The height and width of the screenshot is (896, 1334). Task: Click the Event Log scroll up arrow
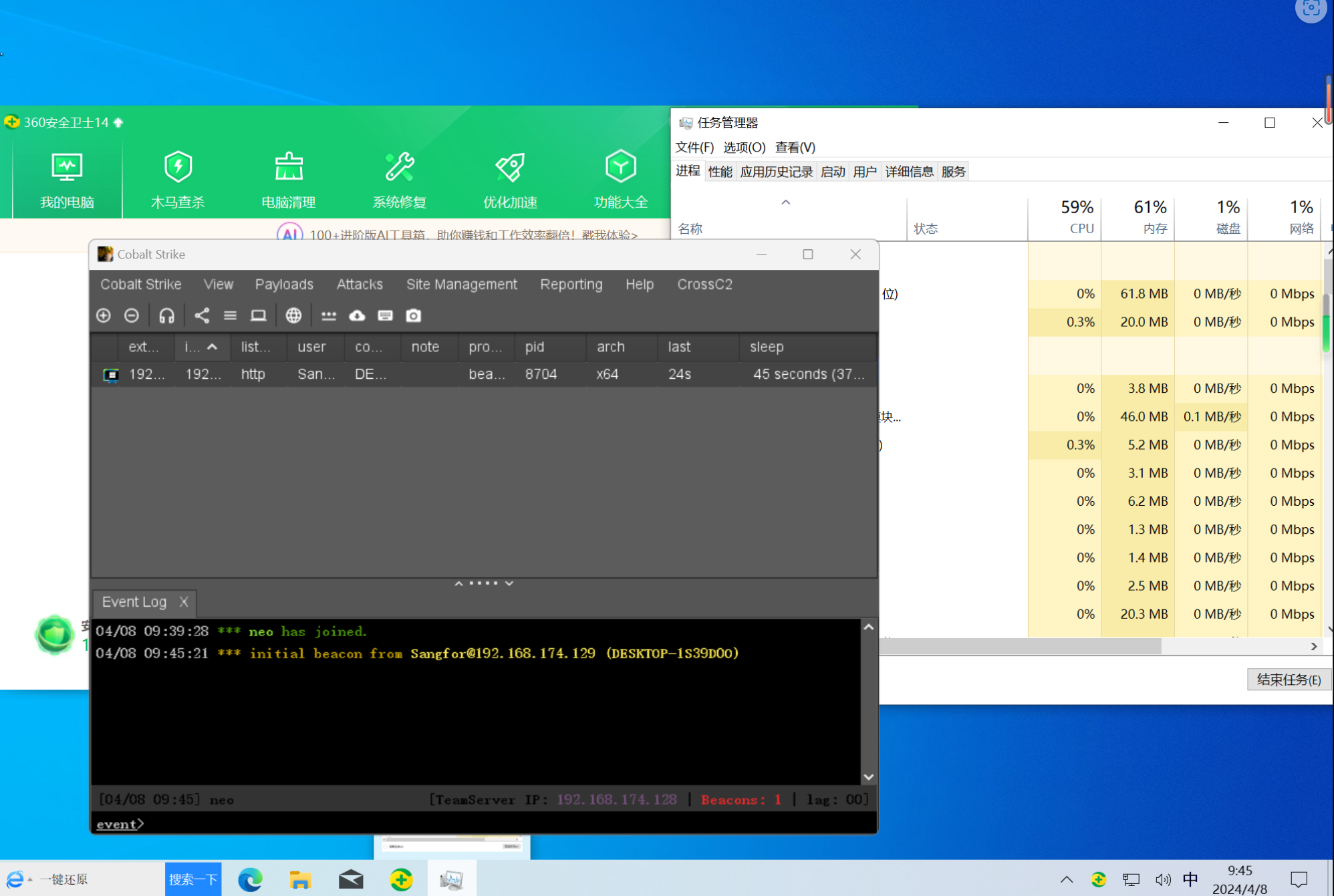(869, 627)
